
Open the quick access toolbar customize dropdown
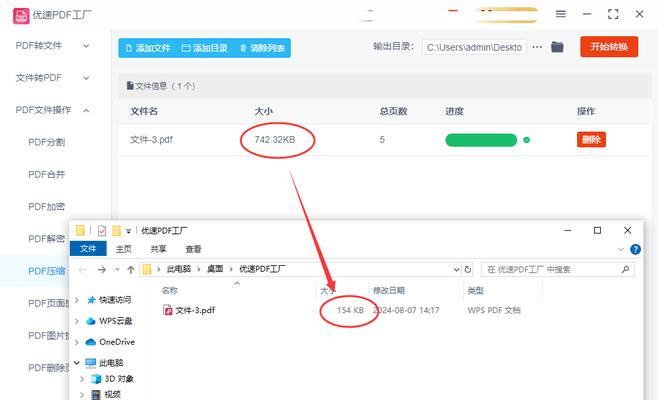point(128,231)
